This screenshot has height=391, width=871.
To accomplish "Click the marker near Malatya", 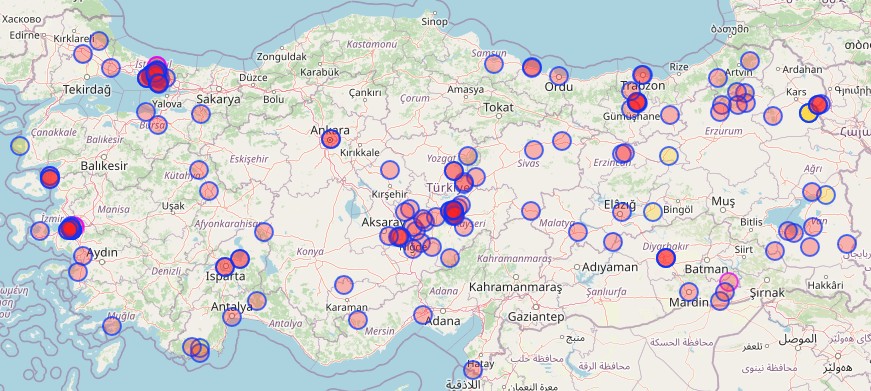I will (578, 232).
